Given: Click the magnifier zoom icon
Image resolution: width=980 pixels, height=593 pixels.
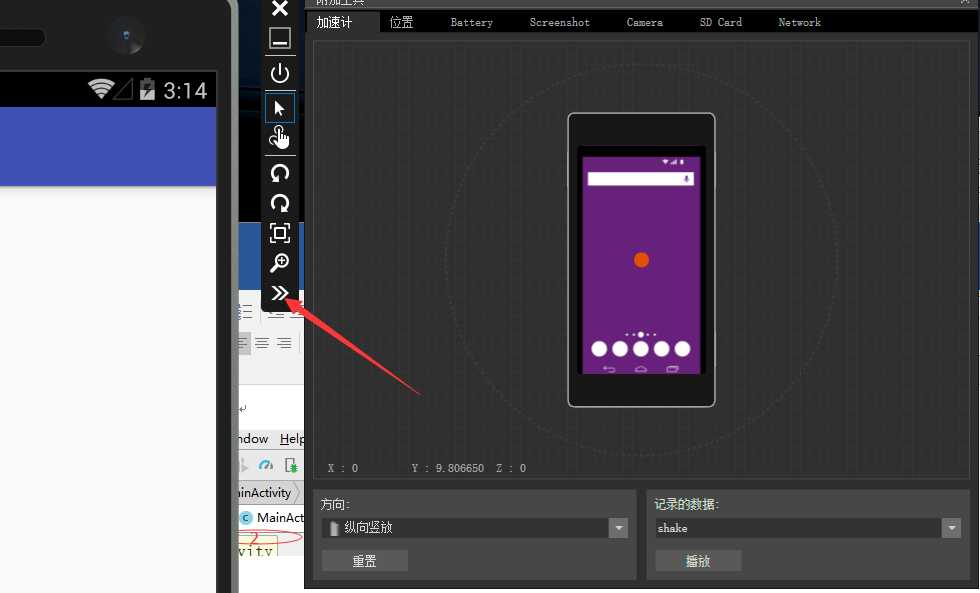Looking at the screenshot, I should coord(280,262).
